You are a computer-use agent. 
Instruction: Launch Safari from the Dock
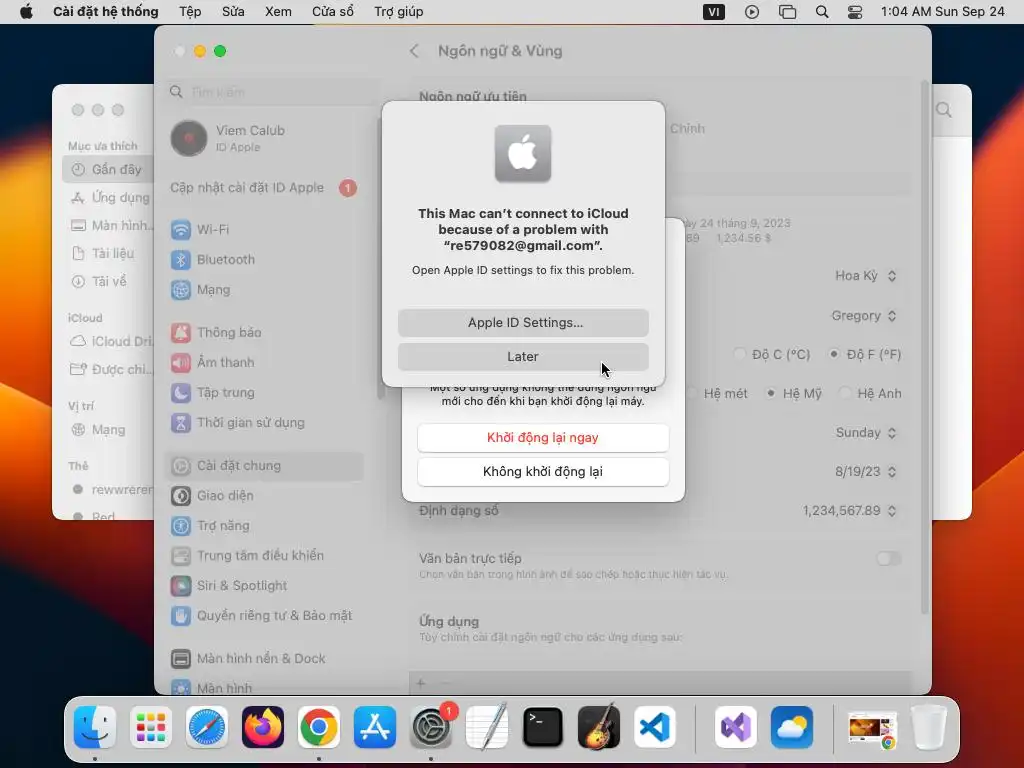207,727
